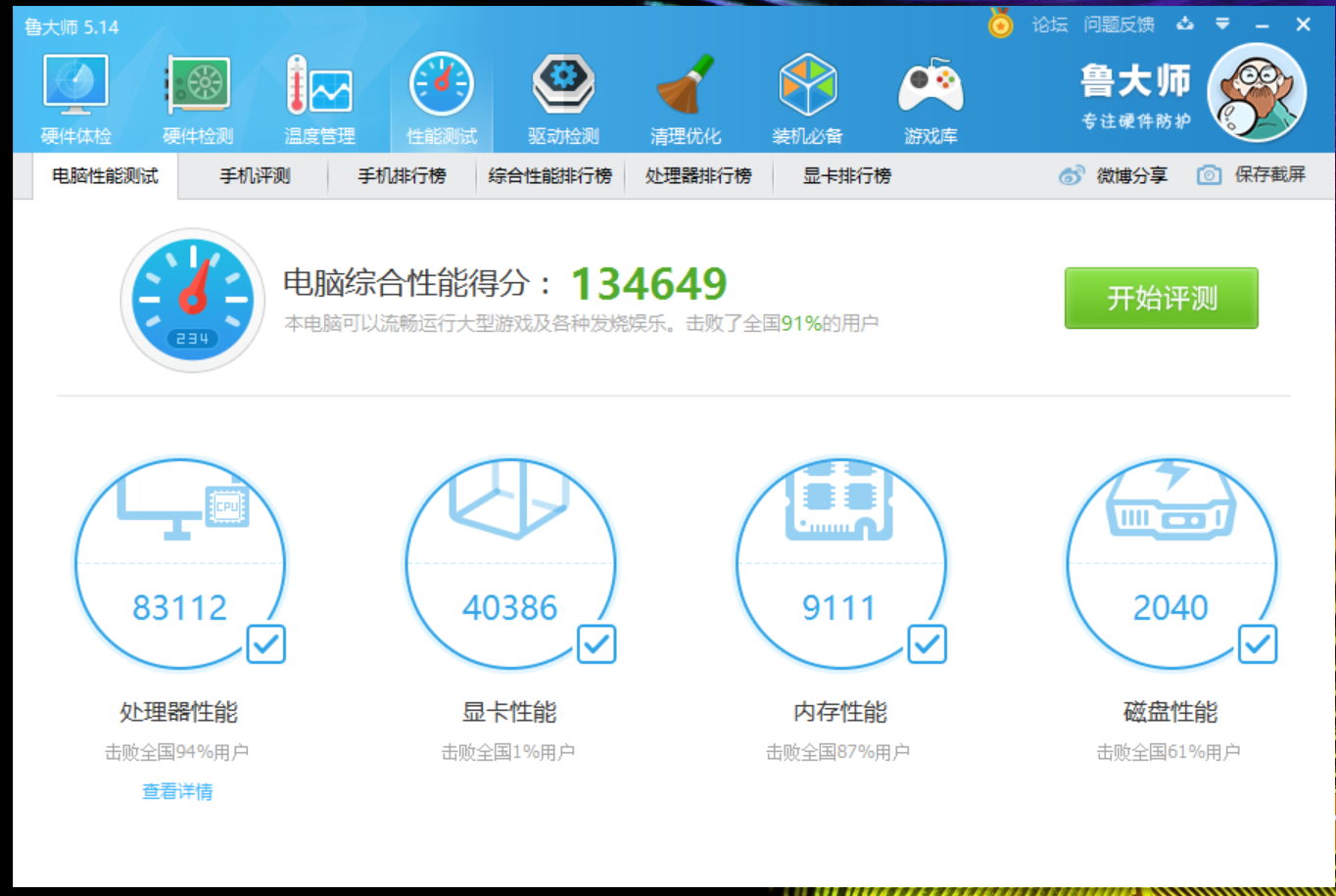The width and height of the screenshot is (1336, 896).
Task: Click the disk drive graphic above 2040
Action: point(1171,501)
